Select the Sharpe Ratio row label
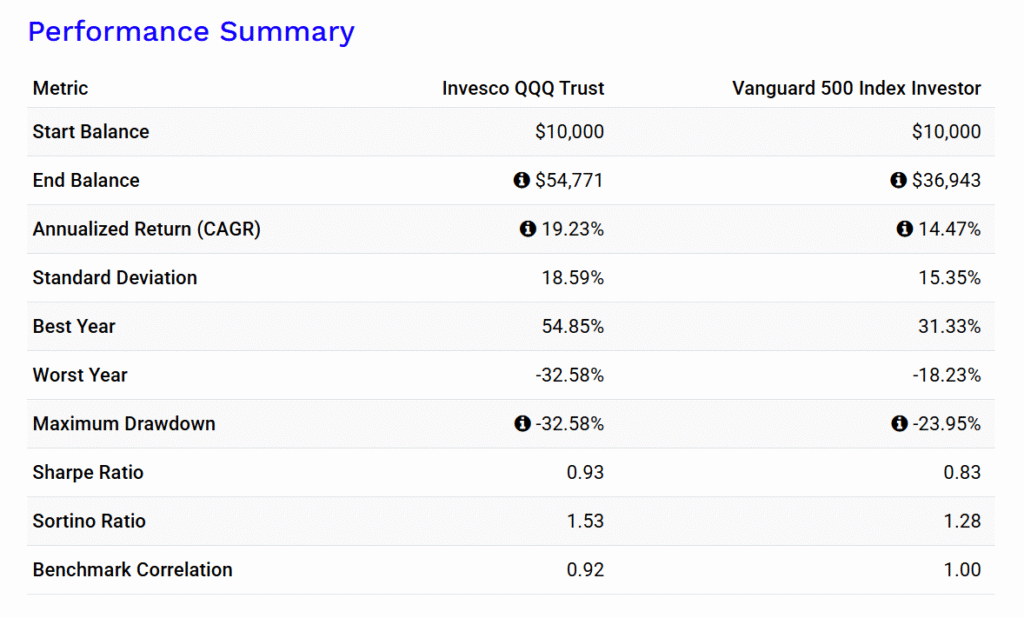The width and height of the screenshot is (1024, 618). tap(88, 472)
